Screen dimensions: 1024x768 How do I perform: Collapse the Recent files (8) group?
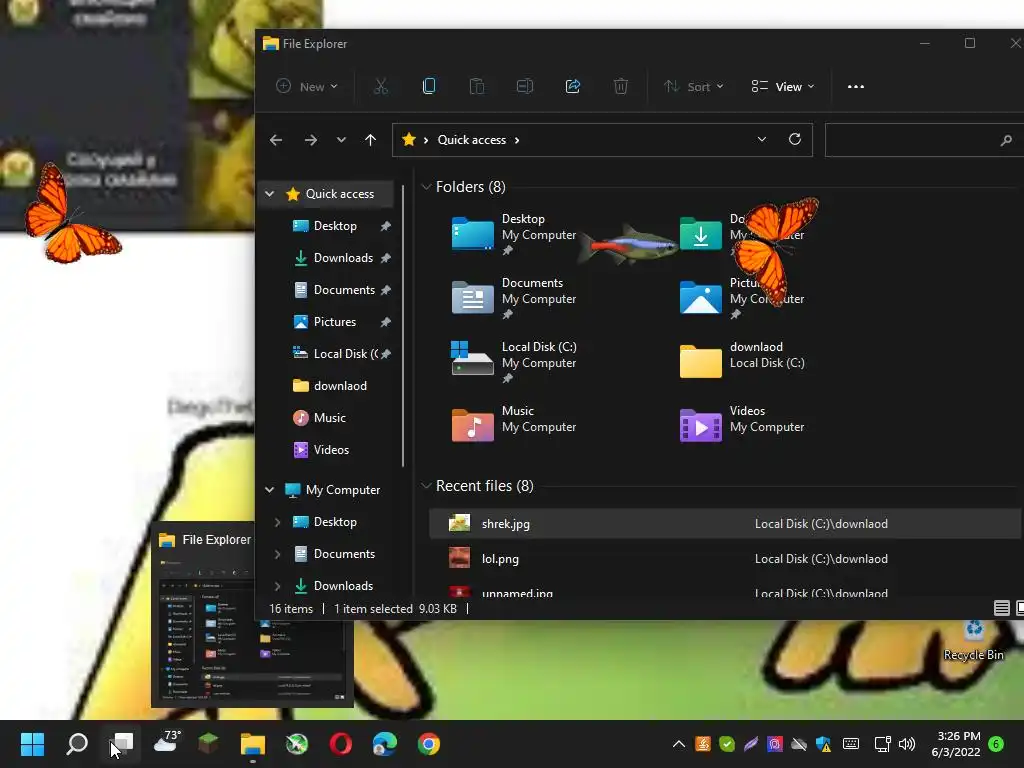426,486
